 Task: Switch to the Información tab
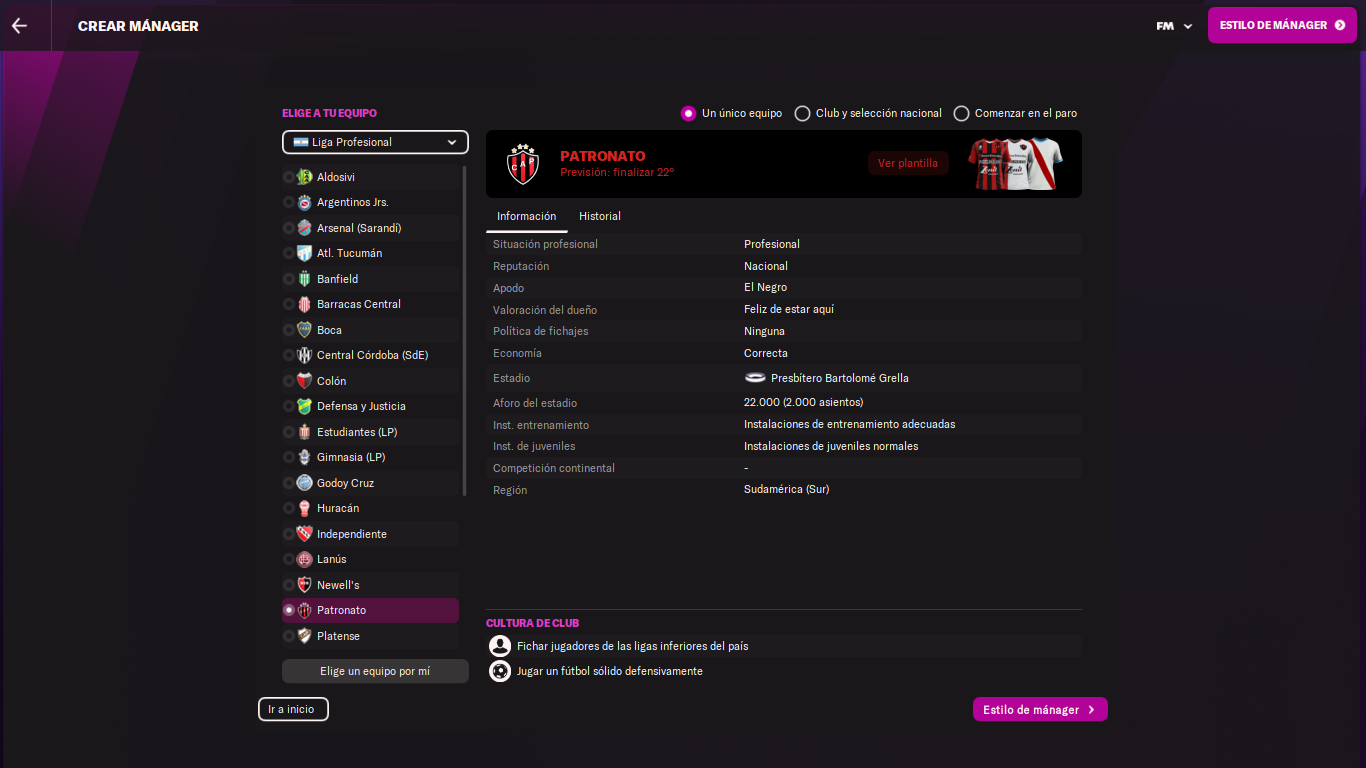coord(526,216)
